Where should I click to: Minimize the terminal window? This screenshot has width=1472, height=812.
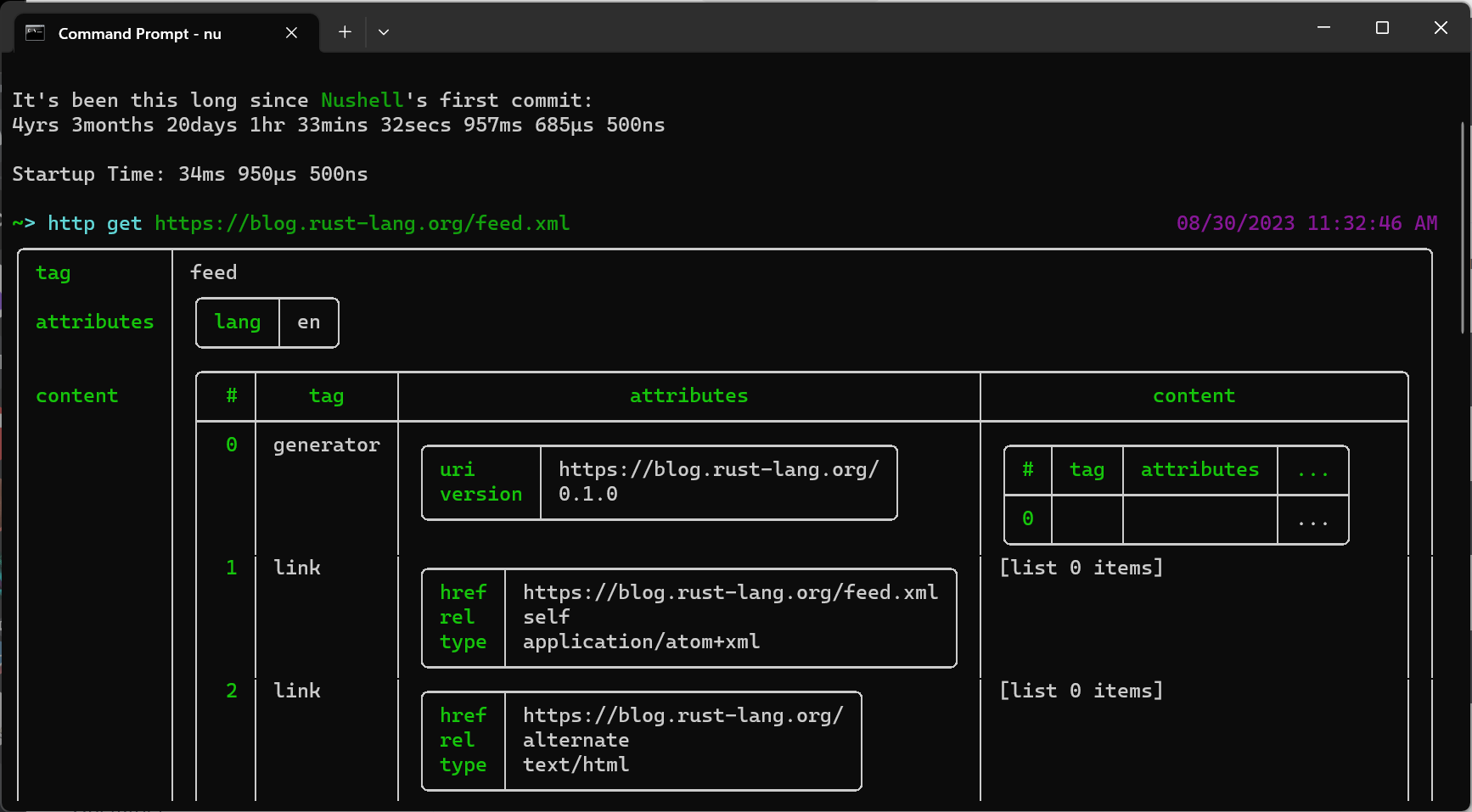point(1323,28)
